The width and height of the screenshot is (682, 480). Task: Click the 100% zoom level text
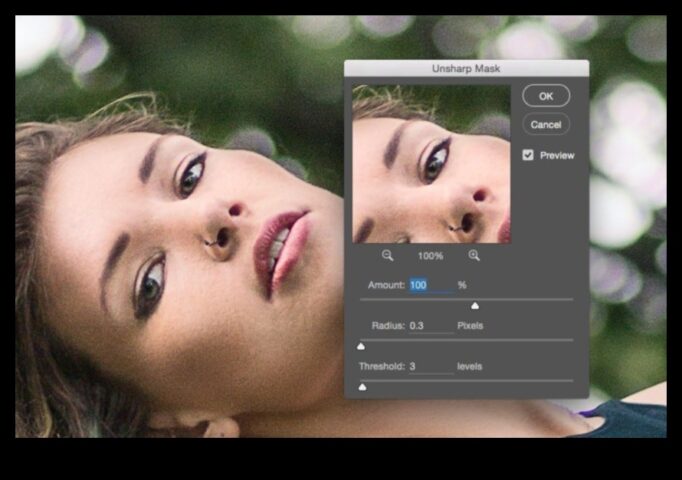point(430,256)
